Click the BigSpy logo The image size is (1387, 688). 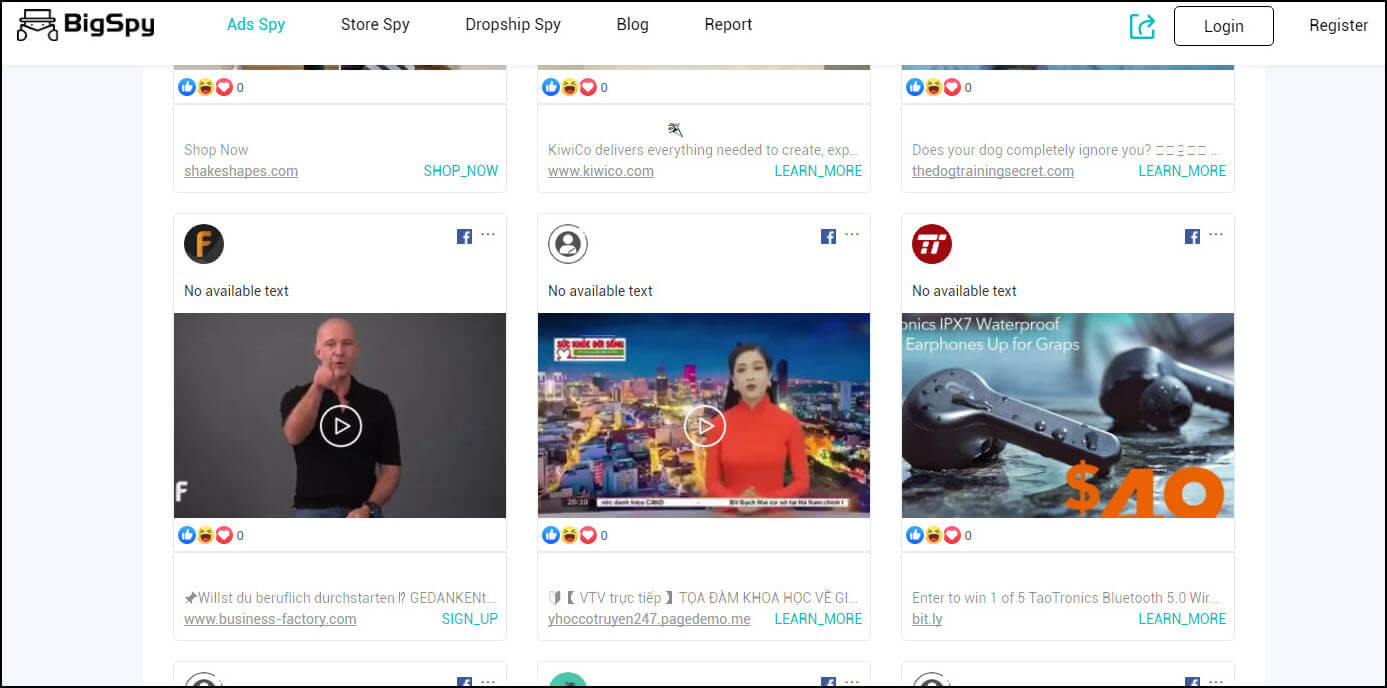tap(86, 25)
